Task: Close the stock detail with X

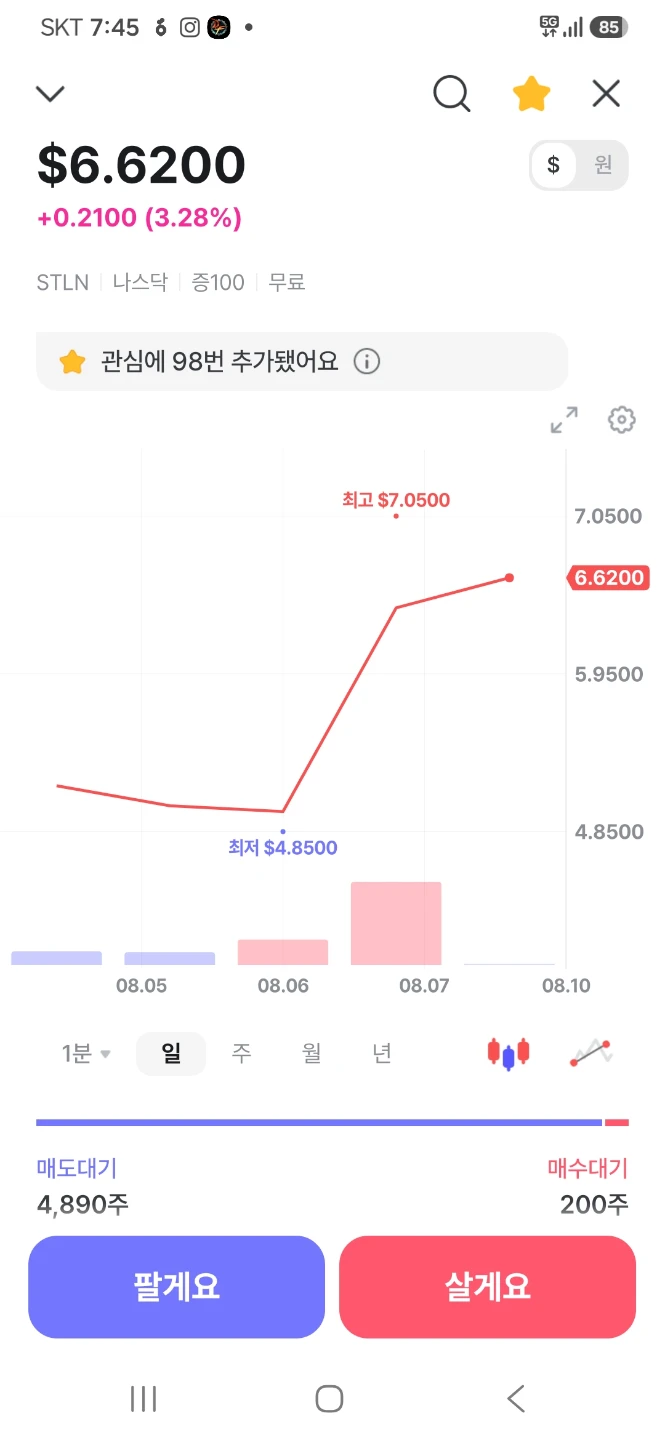Action: point(606,94)
